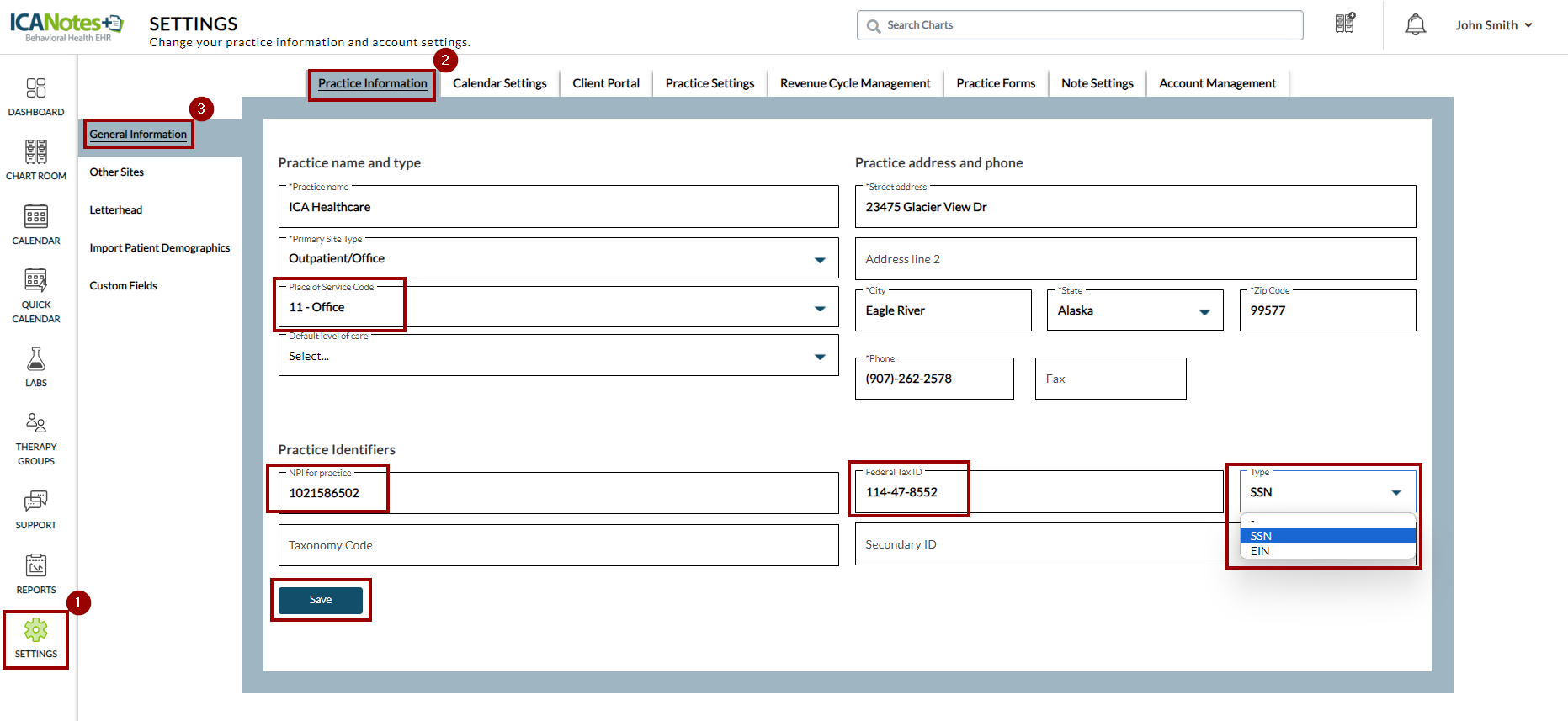Image resolution: width=1568 pixels, height=721 pixels.
Task: Switch to the Client Portal tab
Action: [606, 83]
